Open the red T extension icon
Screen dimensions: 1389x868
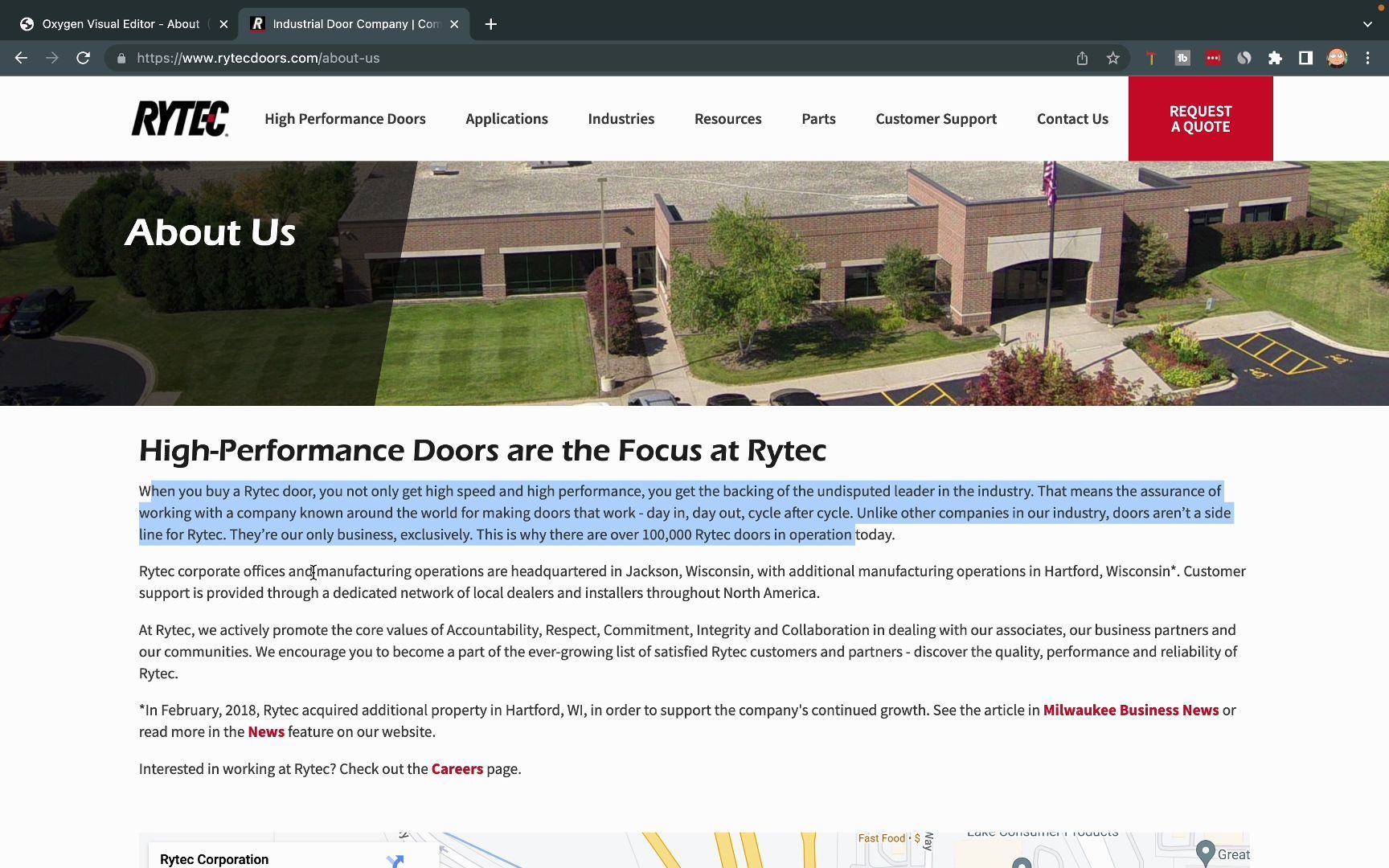[1151, 58]
